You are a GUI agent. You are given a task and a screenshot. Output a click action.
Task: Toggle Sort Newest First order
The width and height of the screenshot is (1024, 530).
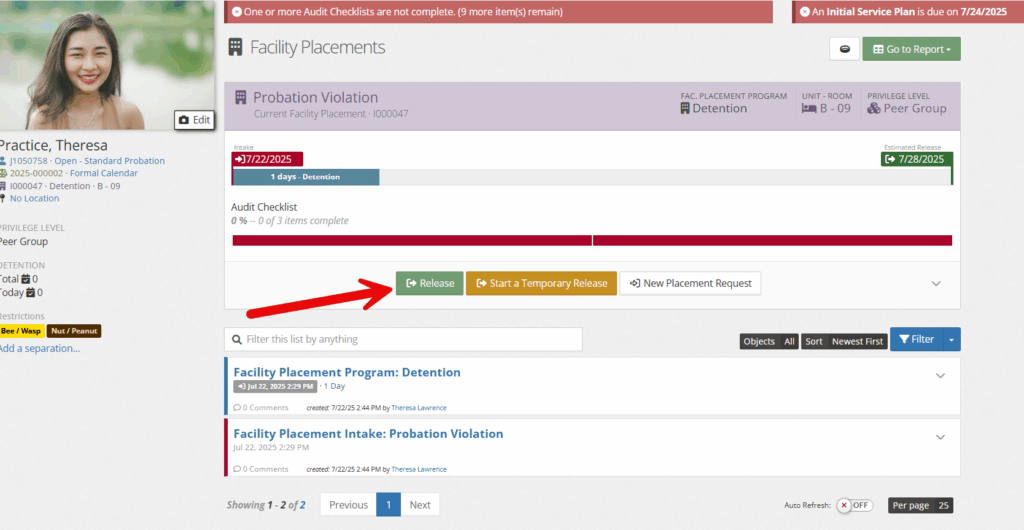pyautogui.click(x=844, y=341)
